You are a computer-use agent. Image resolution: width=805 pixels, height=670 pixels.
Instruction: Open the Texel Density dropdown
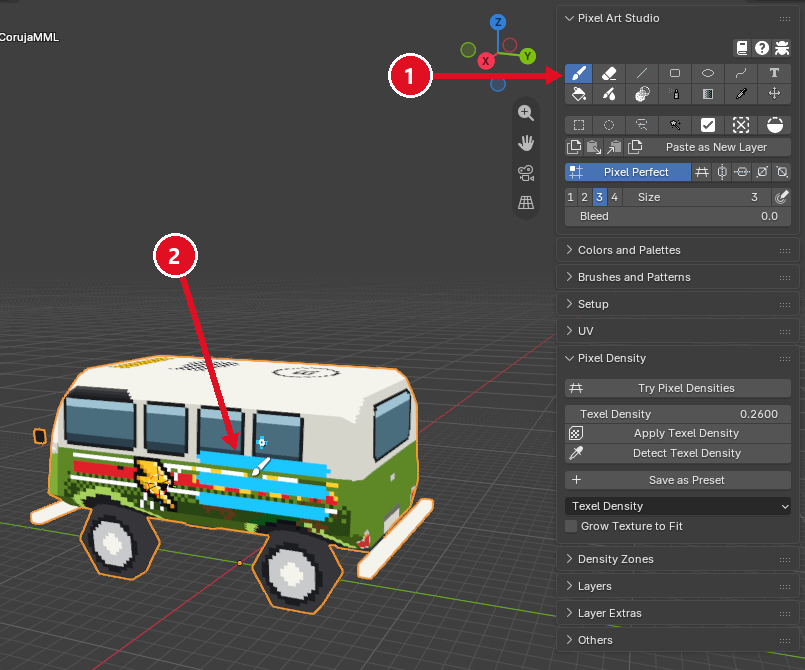[678, 506]
